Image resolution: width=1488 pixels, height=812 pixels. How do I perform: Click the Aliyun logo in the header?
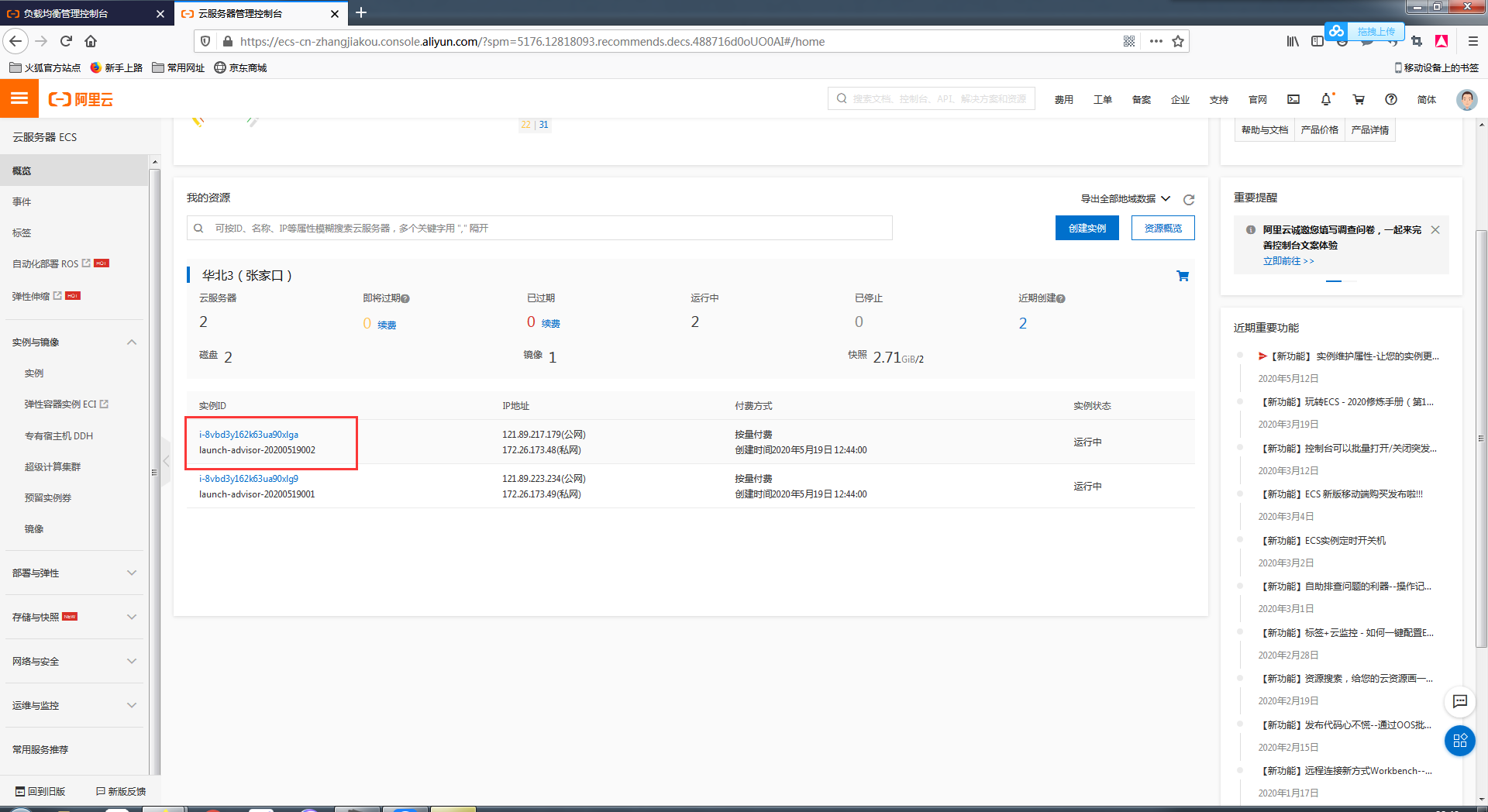[80, 99]
